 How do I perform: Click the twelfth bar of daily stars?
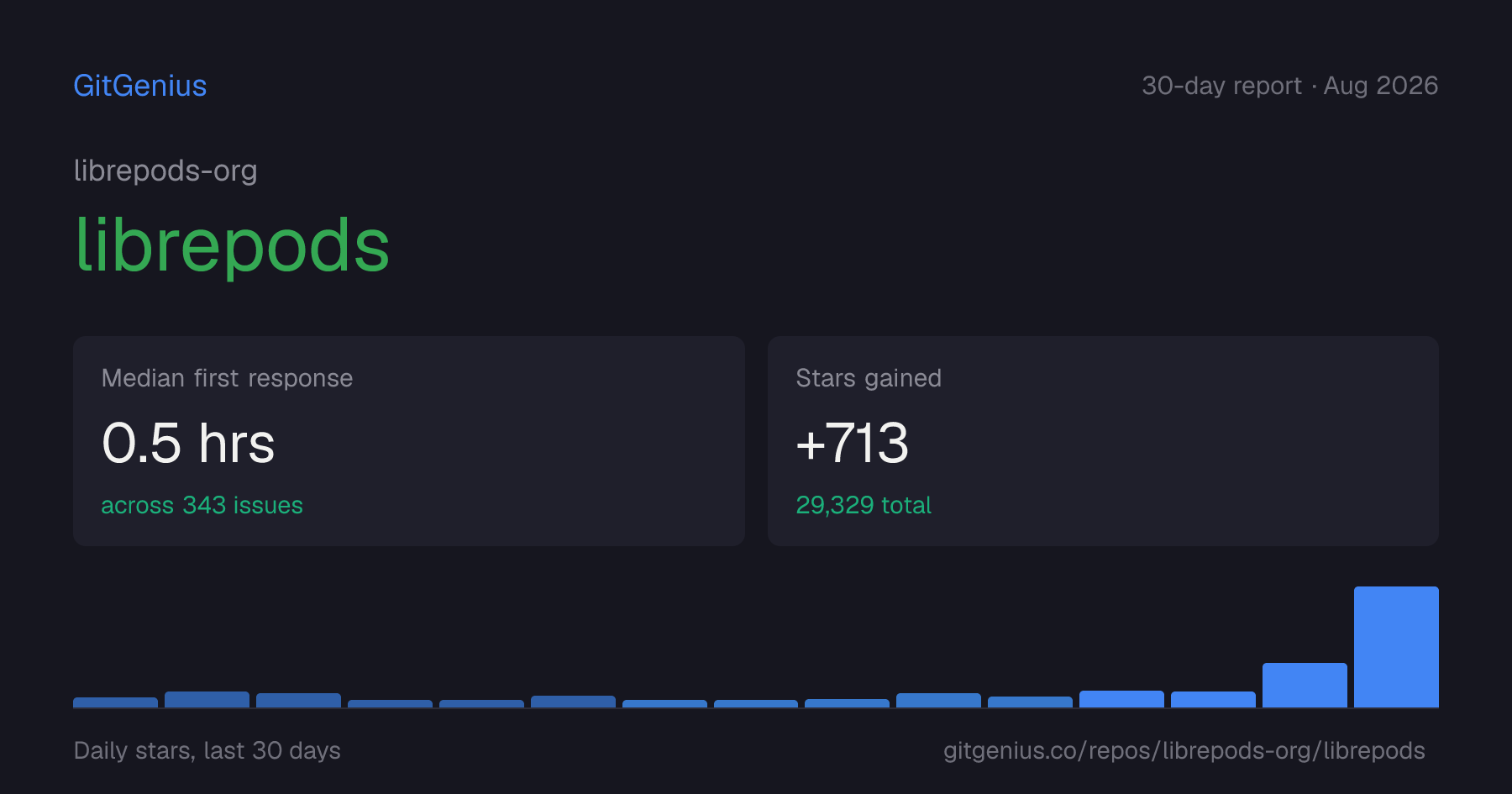pos(1121,699)
